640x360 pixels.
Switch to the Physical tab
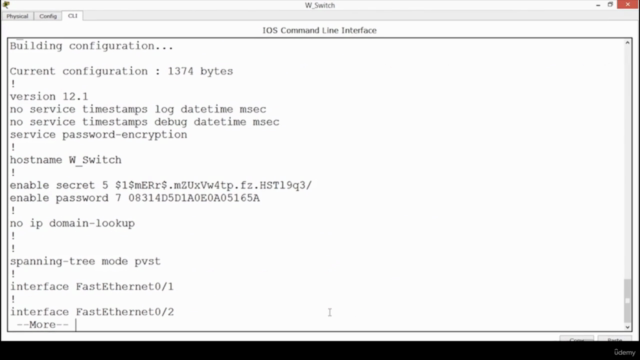(x=17, y=16)
